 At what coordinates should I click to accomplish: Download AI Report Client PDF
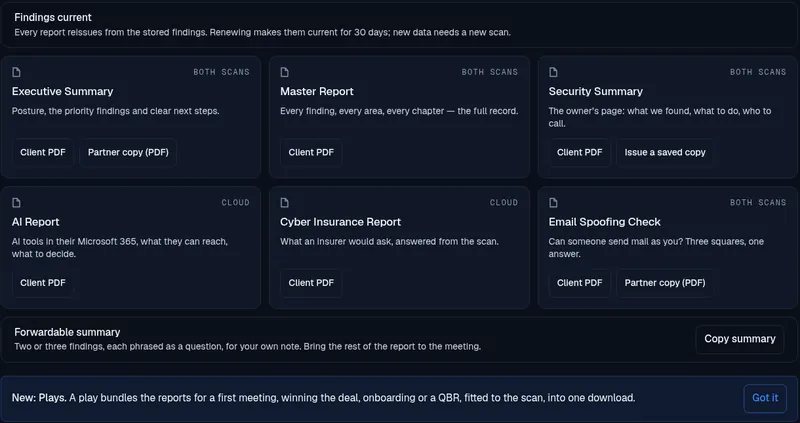[43, 283]
